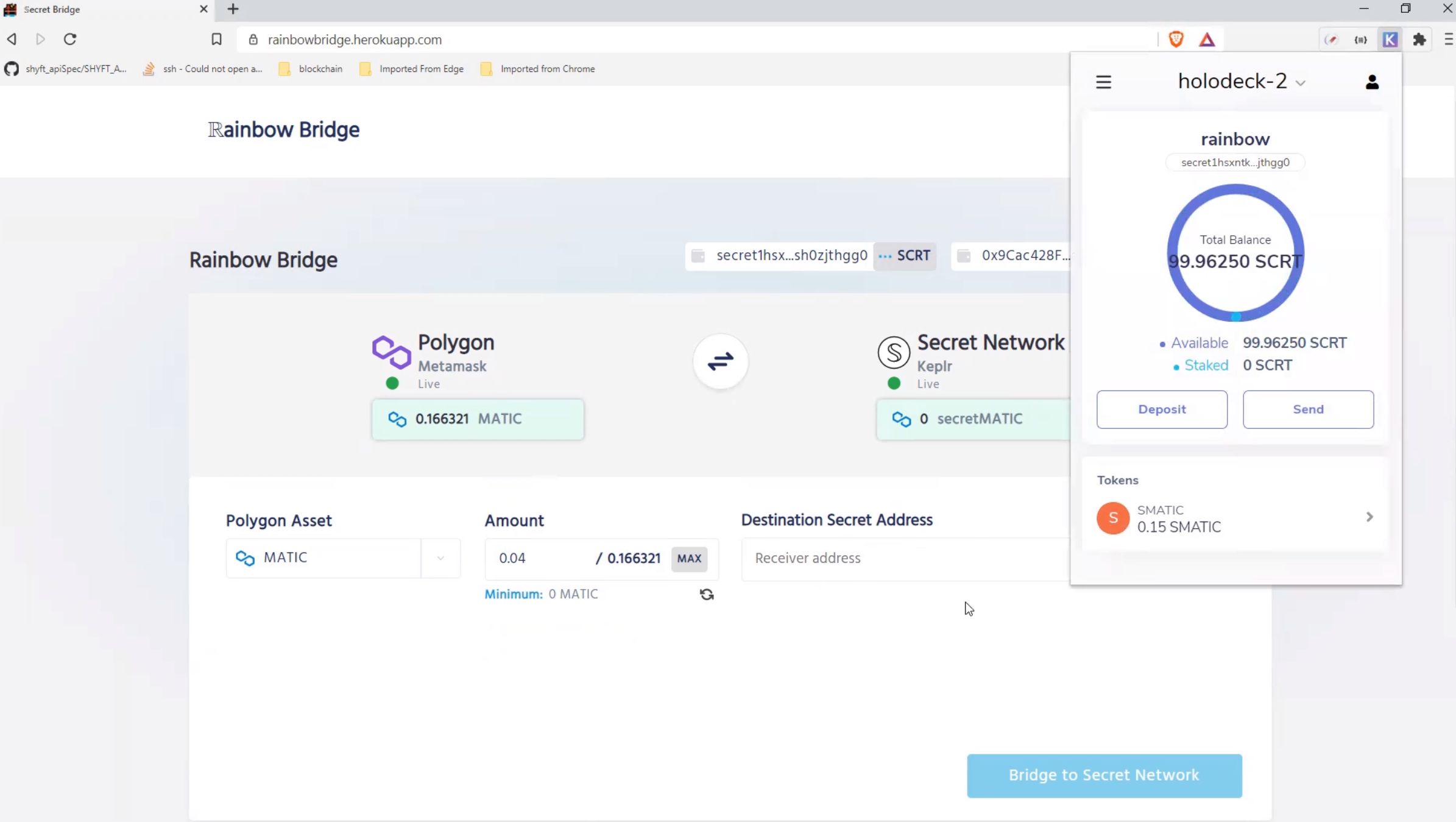Click Bridge to Secret Network button
The width and height of the screenshot is (1456, 822).
[1104, 776]
